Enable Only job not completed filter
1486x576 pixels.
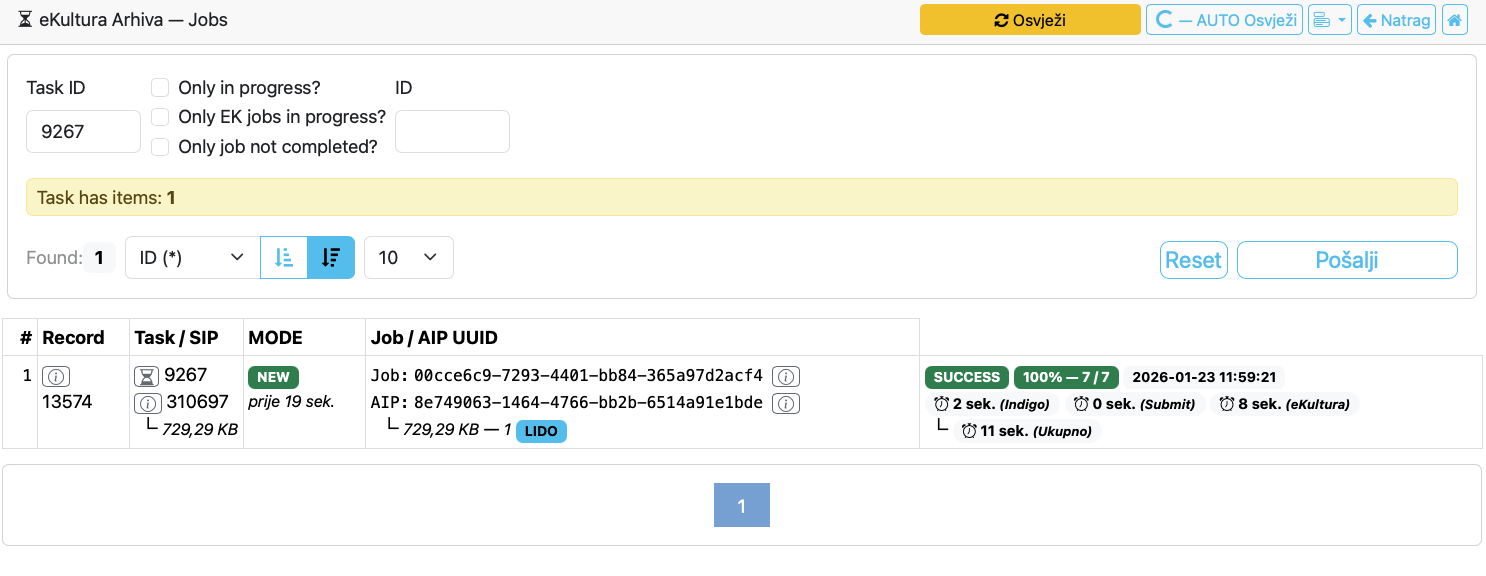click(160, 146)
